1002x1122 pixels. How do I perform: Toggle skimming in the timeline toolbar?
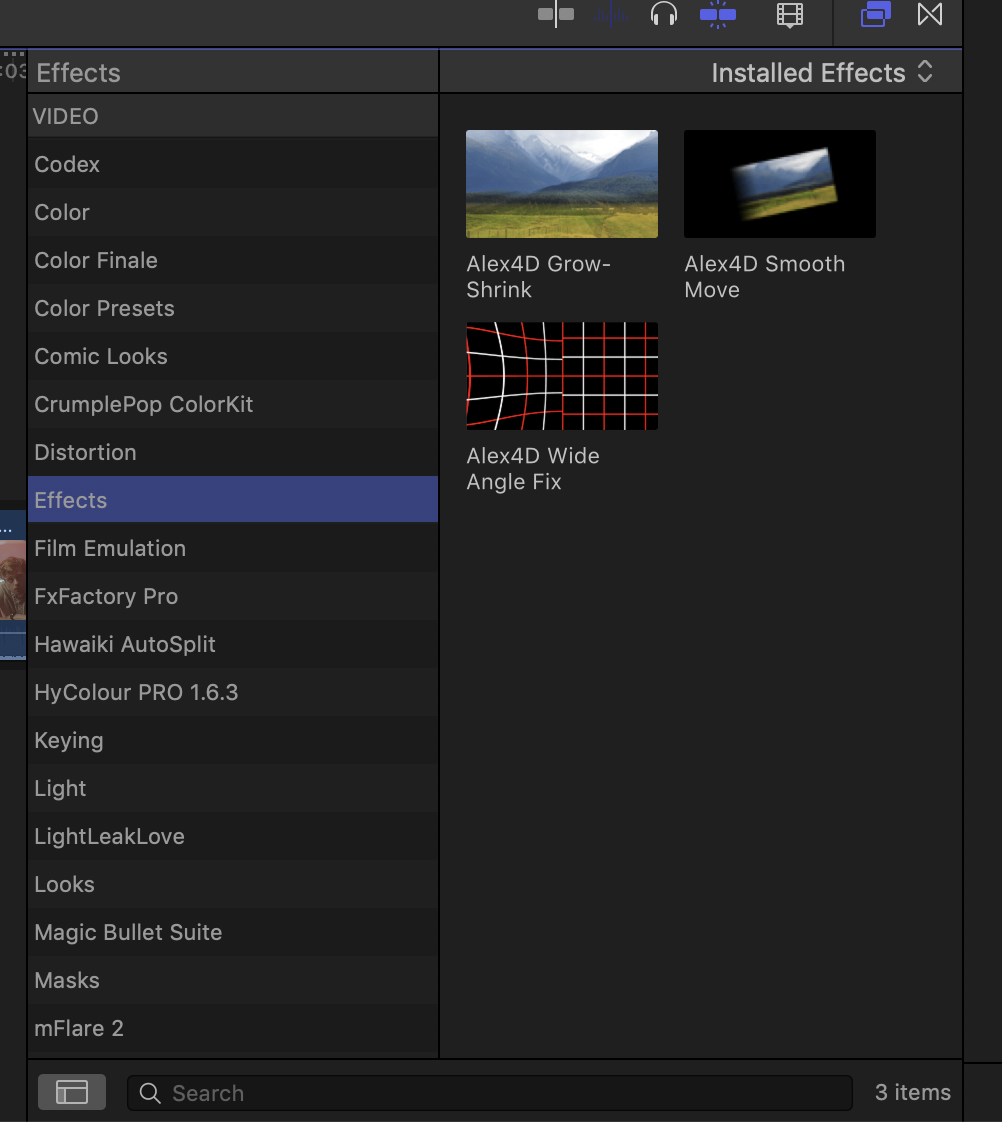click(x=556, y=14)
